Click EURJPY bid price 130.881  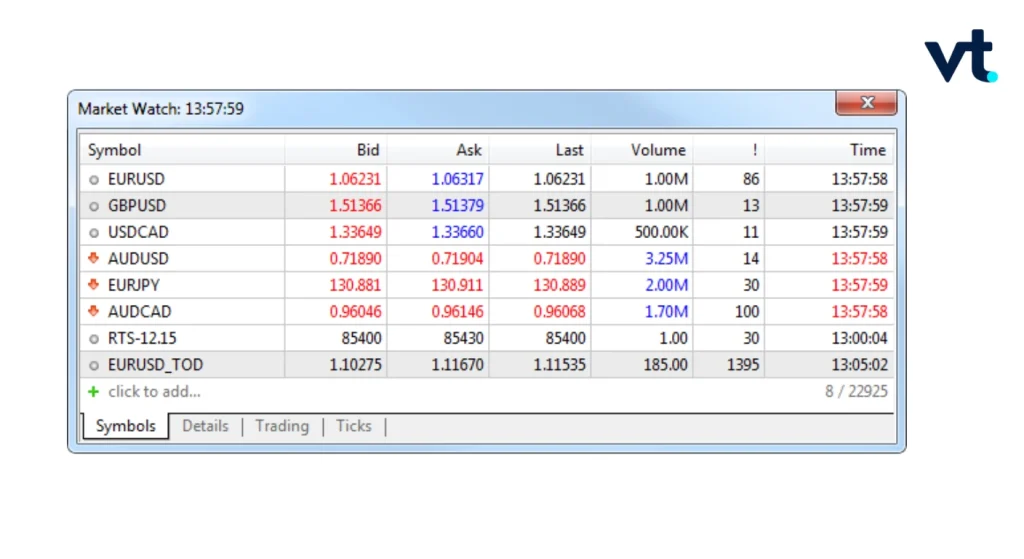tap(355, 285)
